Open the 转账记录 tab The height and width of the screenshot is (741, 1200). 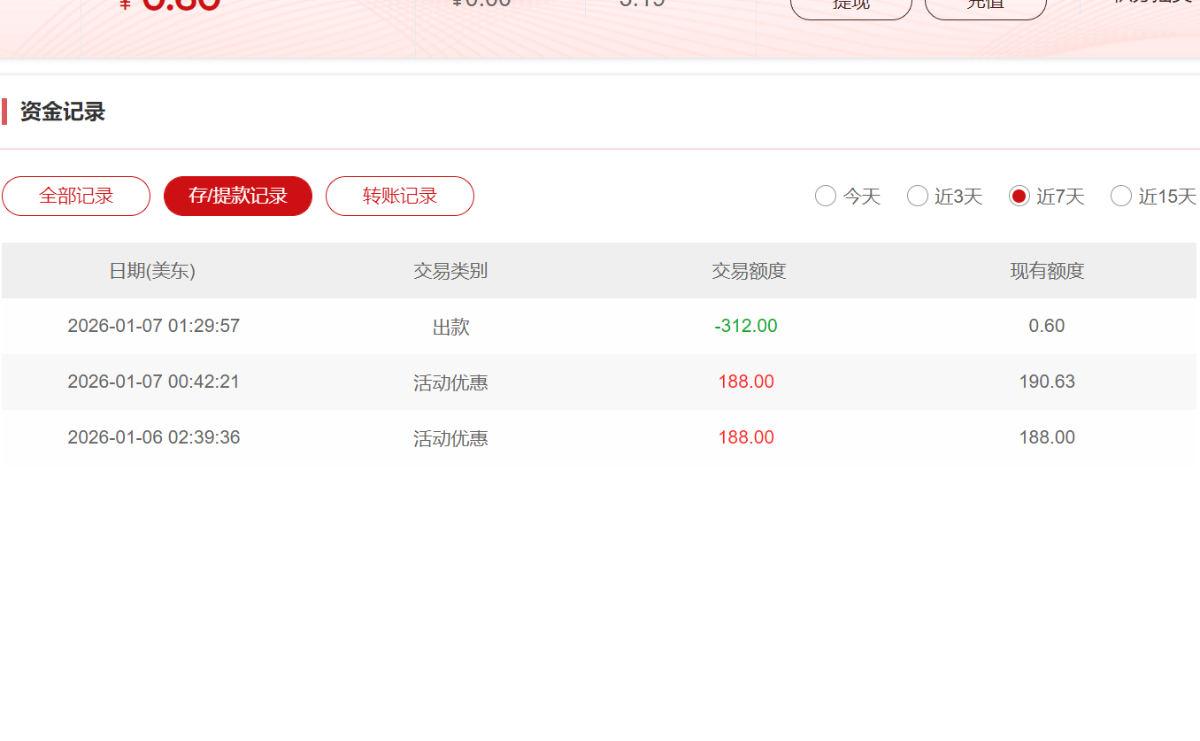[400, 196]
